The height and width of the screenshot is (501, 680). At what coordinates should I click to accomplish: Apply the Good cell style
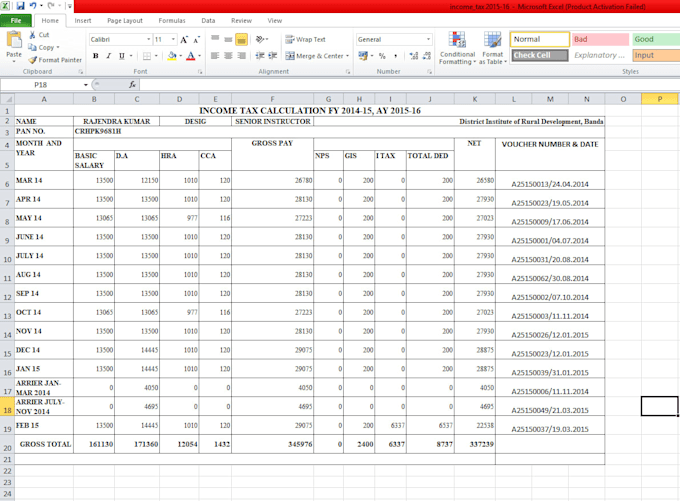tap(656, 39)
